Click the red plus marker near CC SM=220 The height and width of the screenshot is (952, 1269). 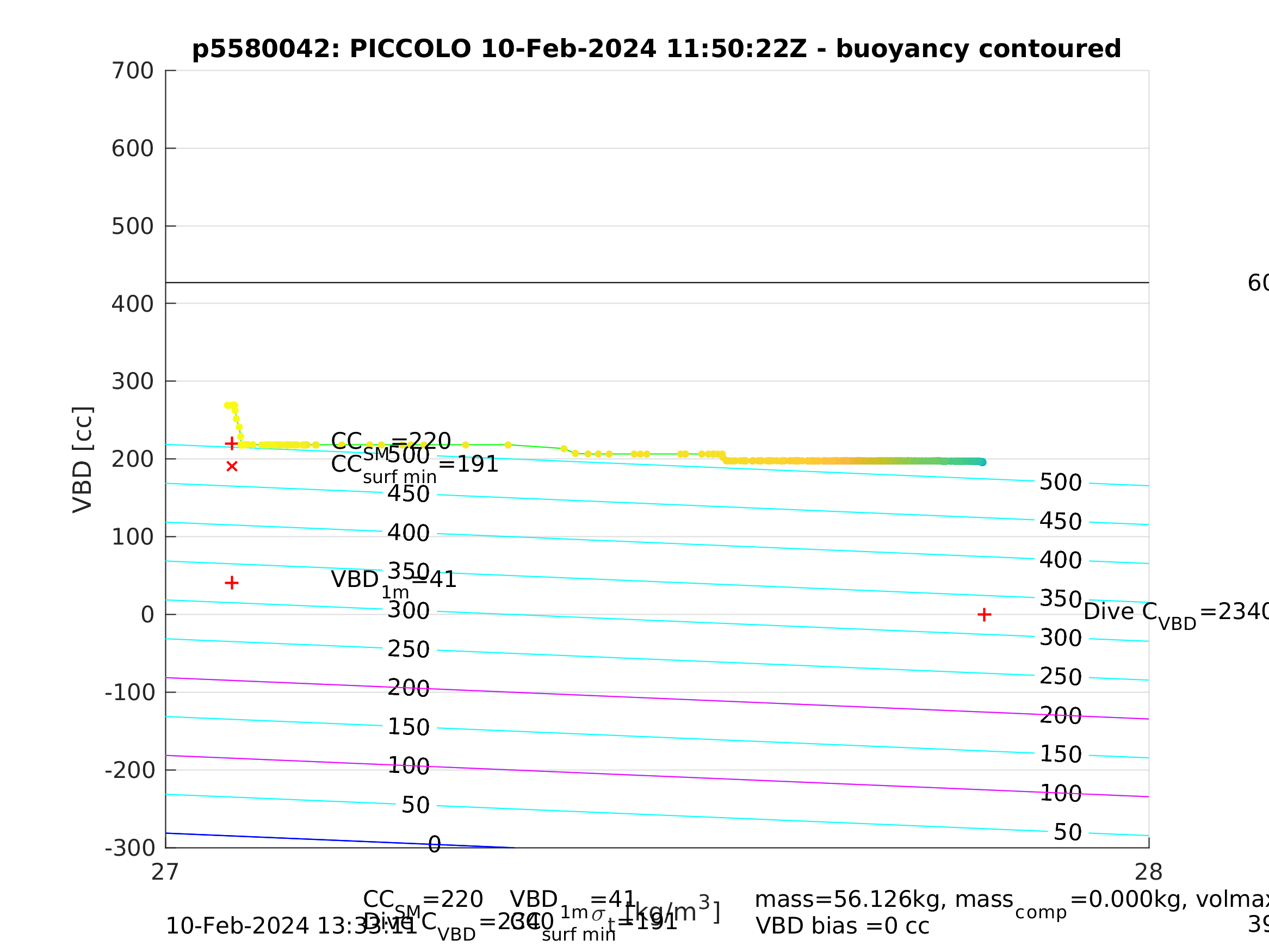click(231, 443)
